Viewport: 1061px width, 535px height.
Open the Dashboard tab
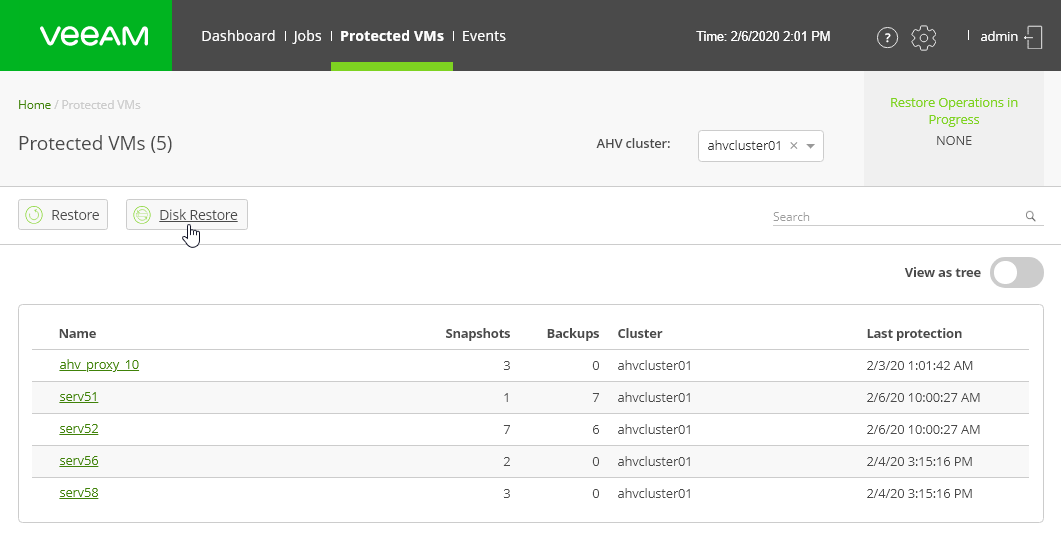tap(238, 36)
